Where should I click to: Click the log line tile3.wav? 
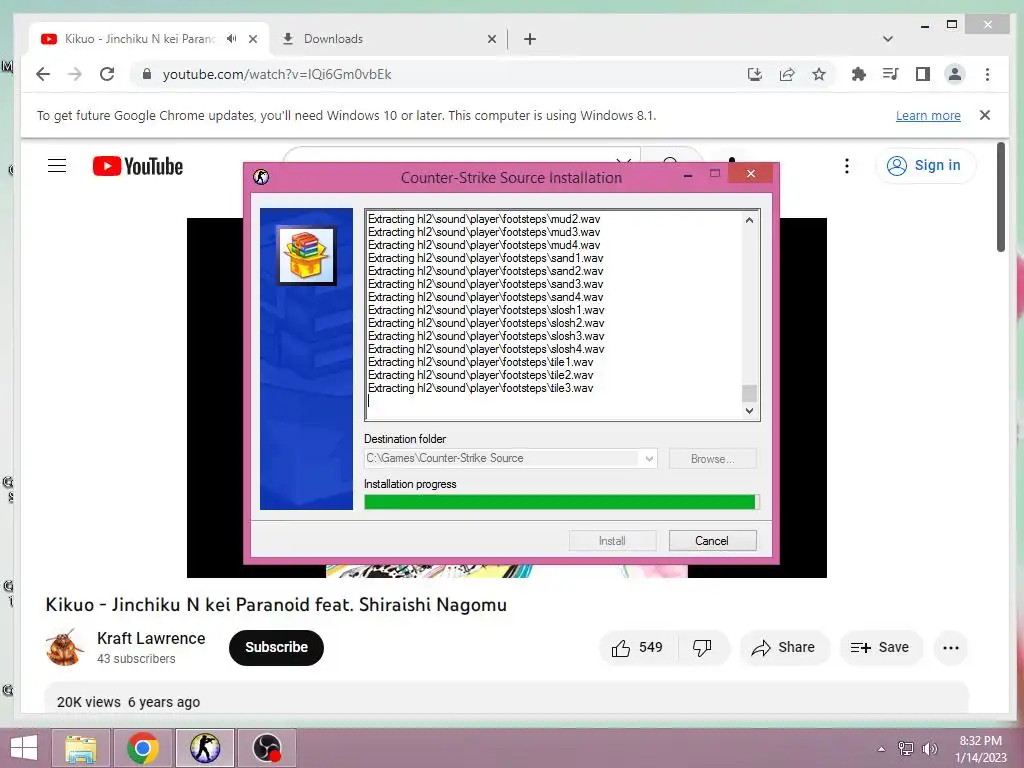tap(480, 388)
